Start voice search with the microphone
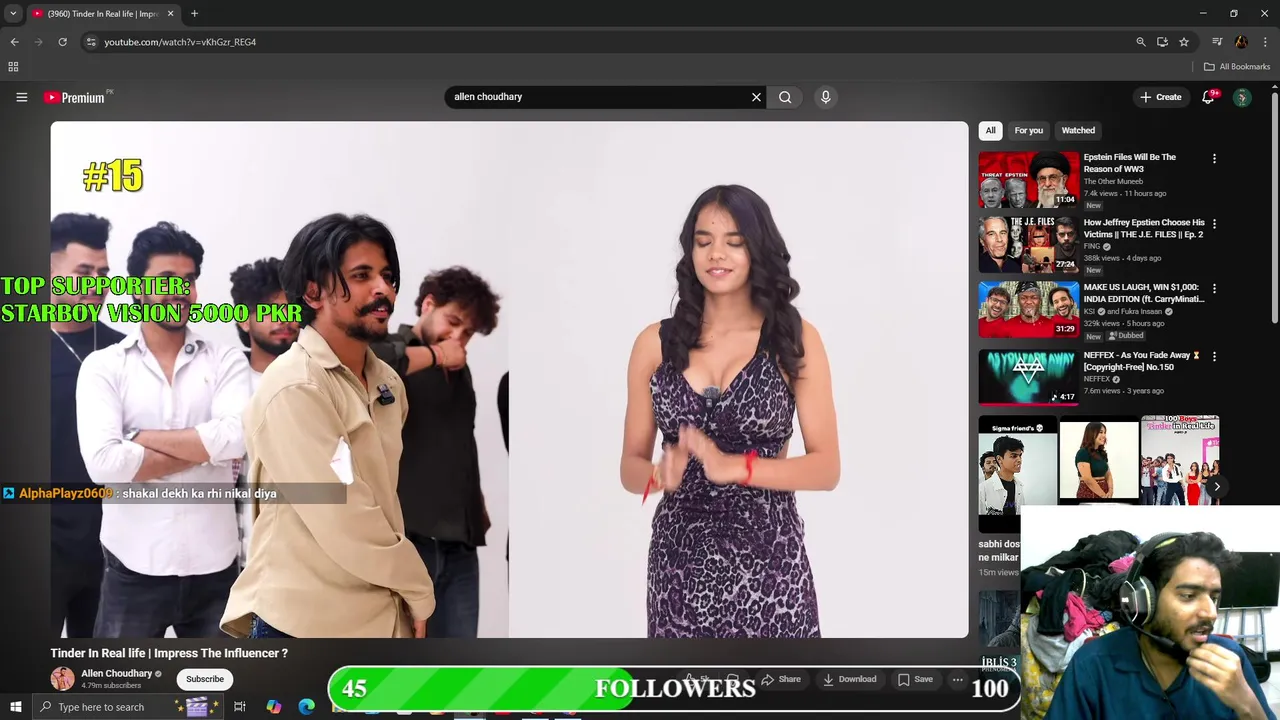 825,97
